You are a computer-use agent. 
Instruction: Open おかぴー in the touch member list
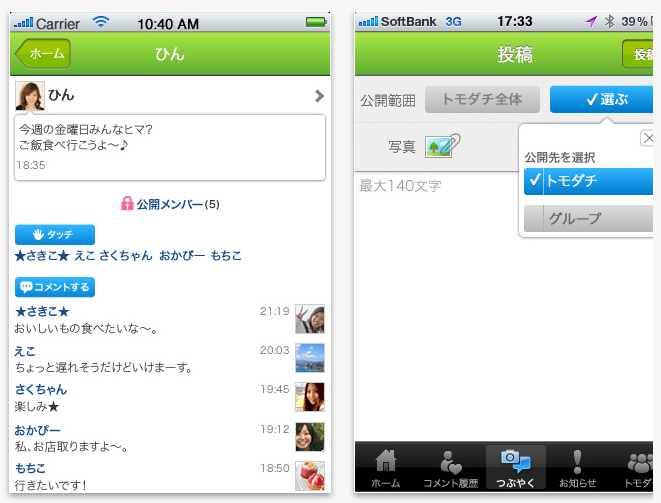pyautogui.click(x=182, y=256)
